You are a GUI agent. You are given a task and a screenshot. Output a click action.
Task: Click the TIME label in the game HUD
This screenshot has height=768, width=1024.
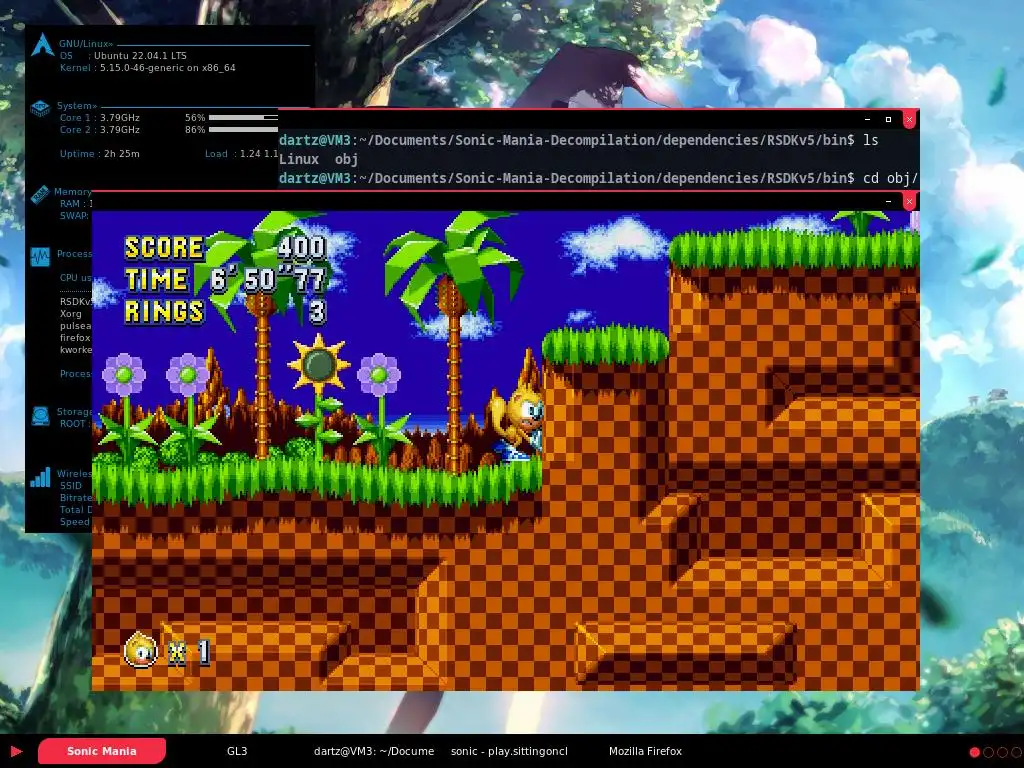click(157, 280)
